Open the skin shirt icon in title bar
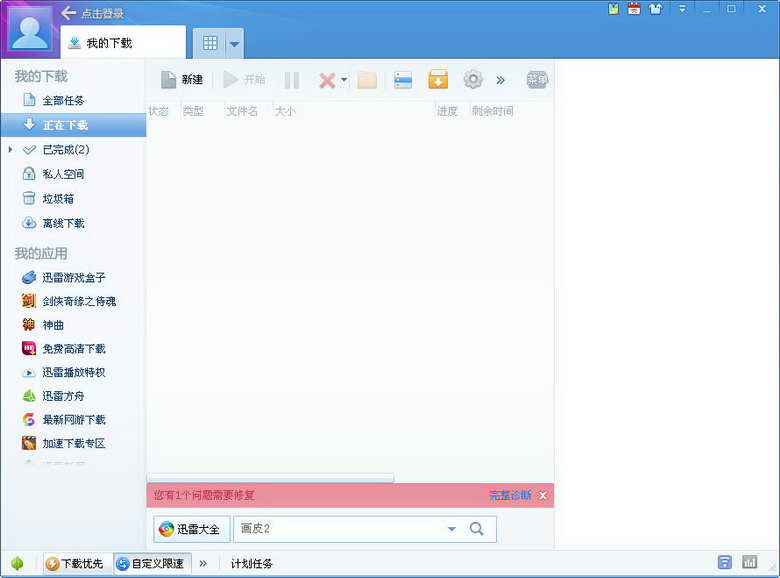 point(655,9)
